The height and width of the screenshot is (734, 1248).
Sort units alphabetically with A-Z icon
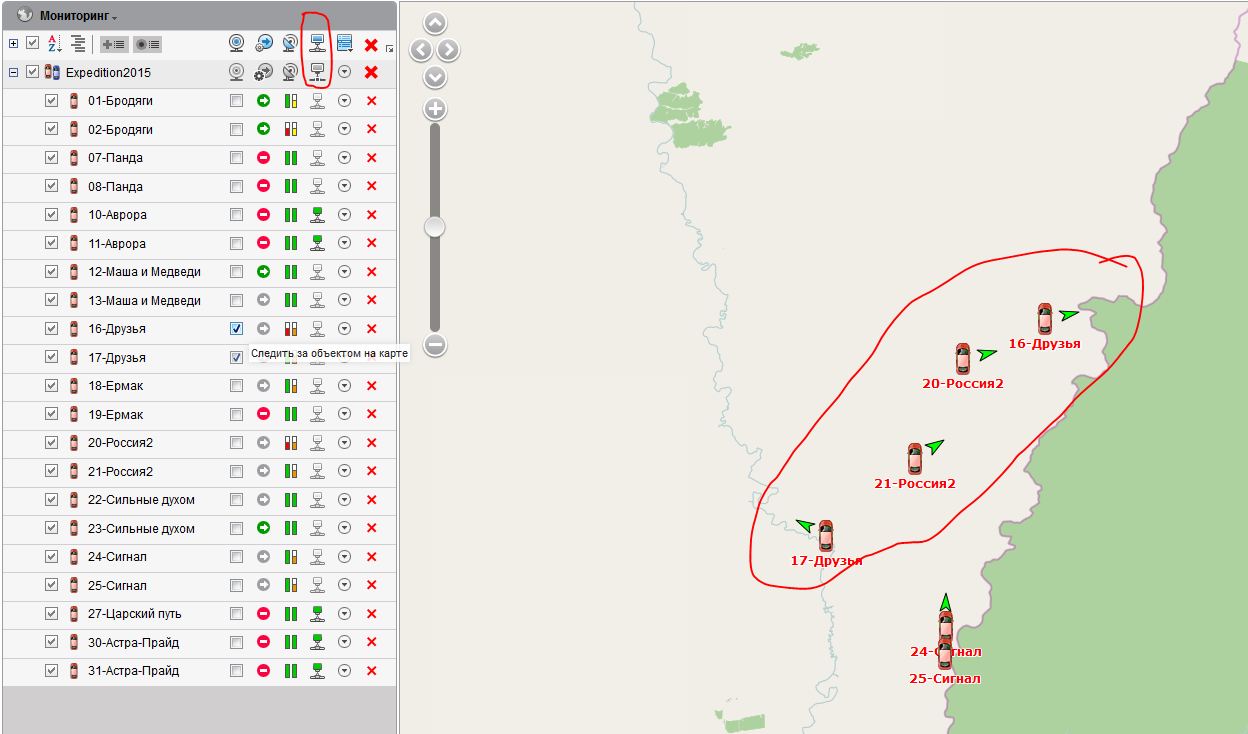55,44
